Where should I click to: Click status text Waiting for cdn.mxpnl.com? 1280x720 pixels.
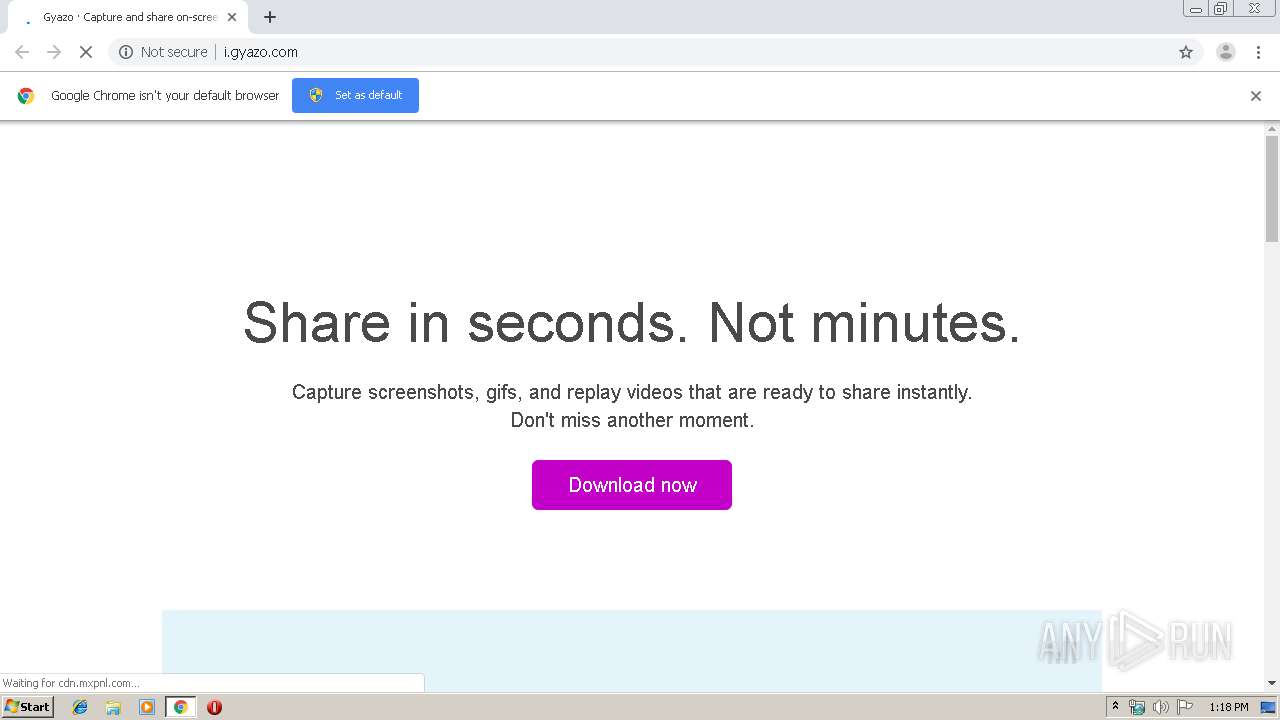[71, 683]
